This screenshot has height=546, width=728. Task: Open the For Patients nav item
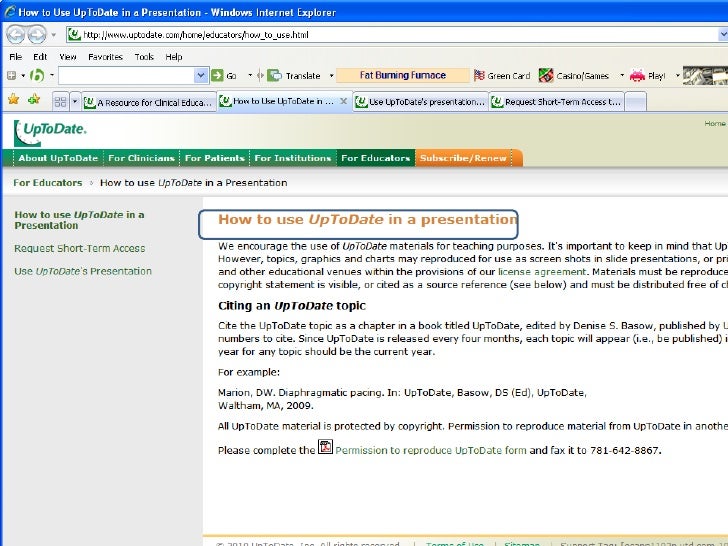(214, 158)
